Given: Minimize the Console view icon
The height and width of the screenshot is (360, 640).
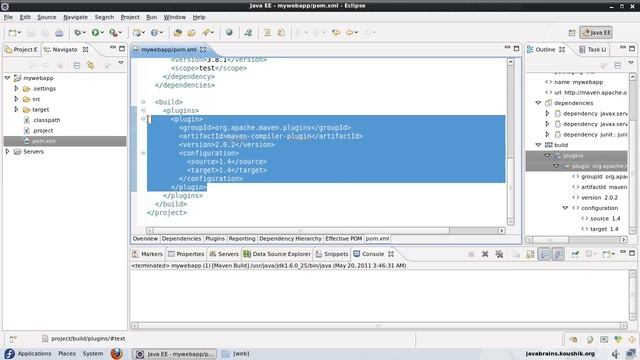Looking at the screenshot, I should click(x=623, y=253).
